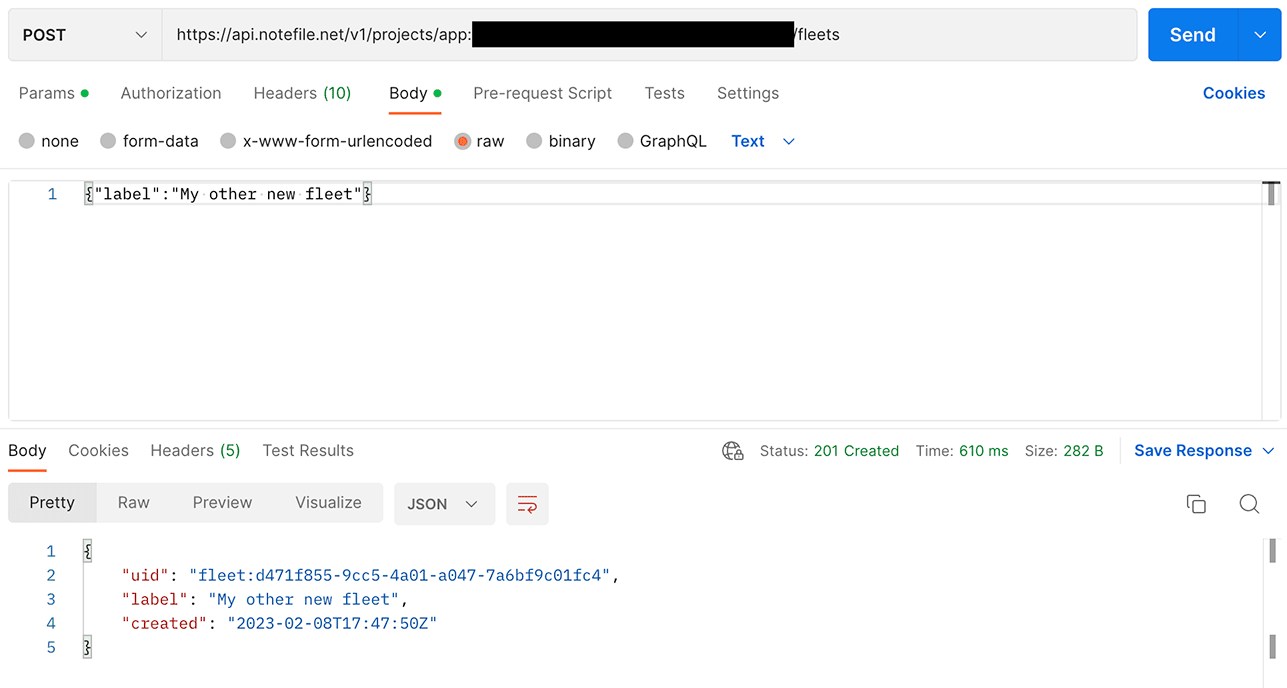Open the Params tab

(53, 93)
